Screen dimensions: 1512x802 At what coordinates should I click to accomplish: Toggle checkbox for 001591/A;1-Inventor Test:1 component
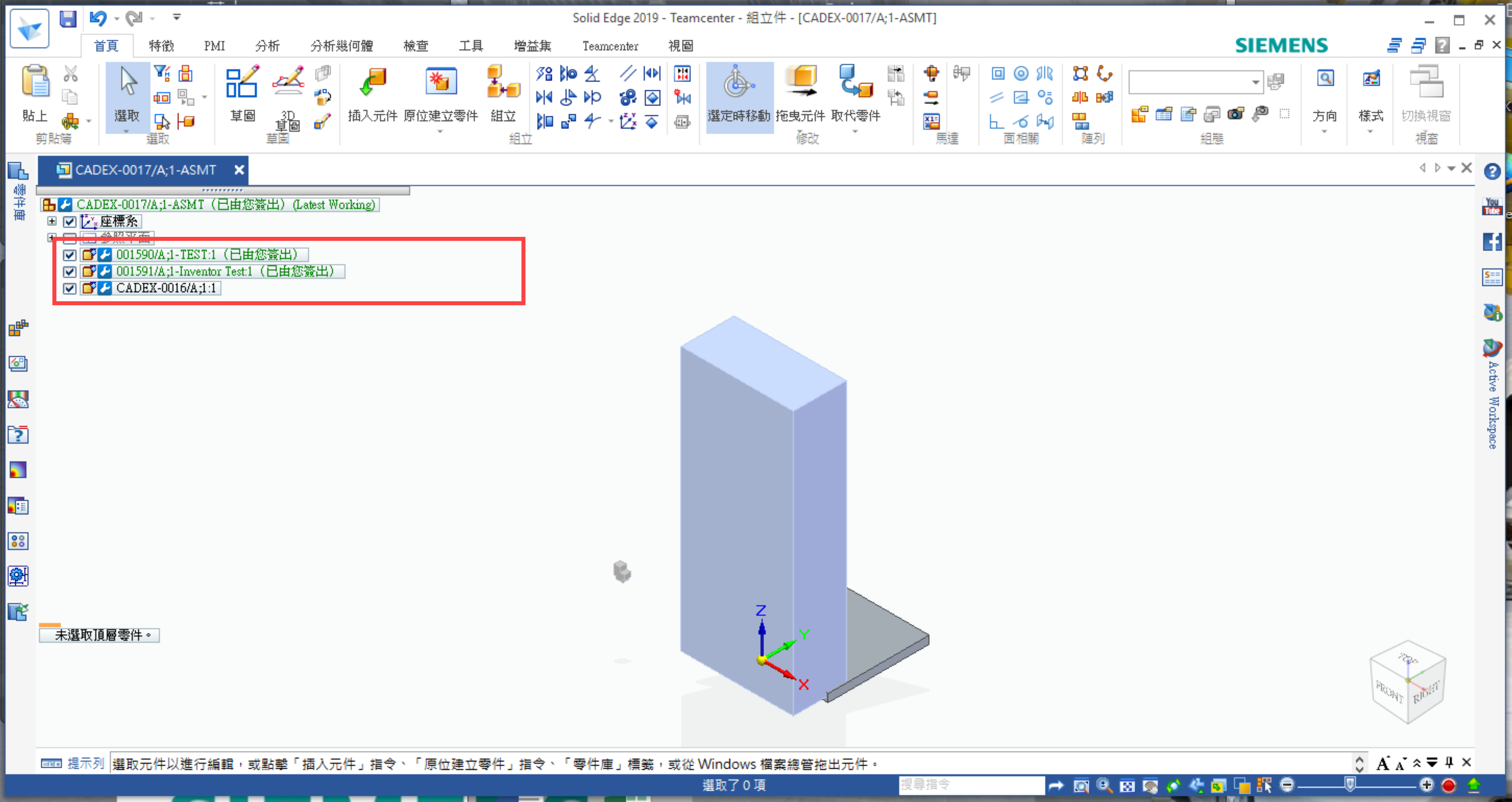pyautogui.click(x=70, y=272)
